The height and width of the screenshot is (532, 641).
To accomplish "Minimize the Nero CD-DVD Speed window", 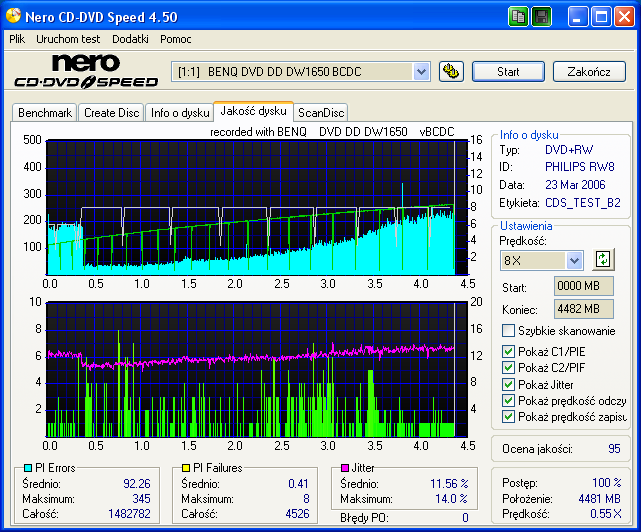I will [x=577, y=17].
